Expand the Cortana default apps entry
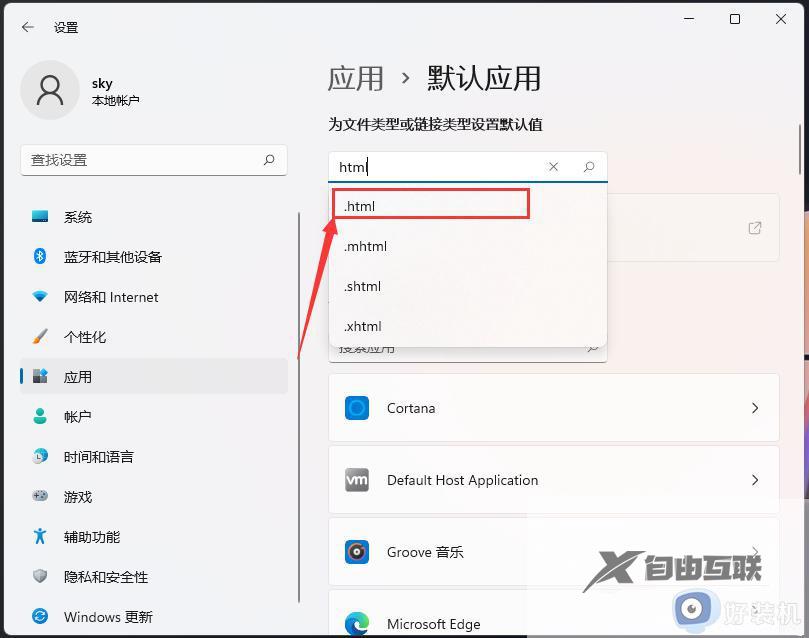The image size is (809, 638). [x=554, y=408]
